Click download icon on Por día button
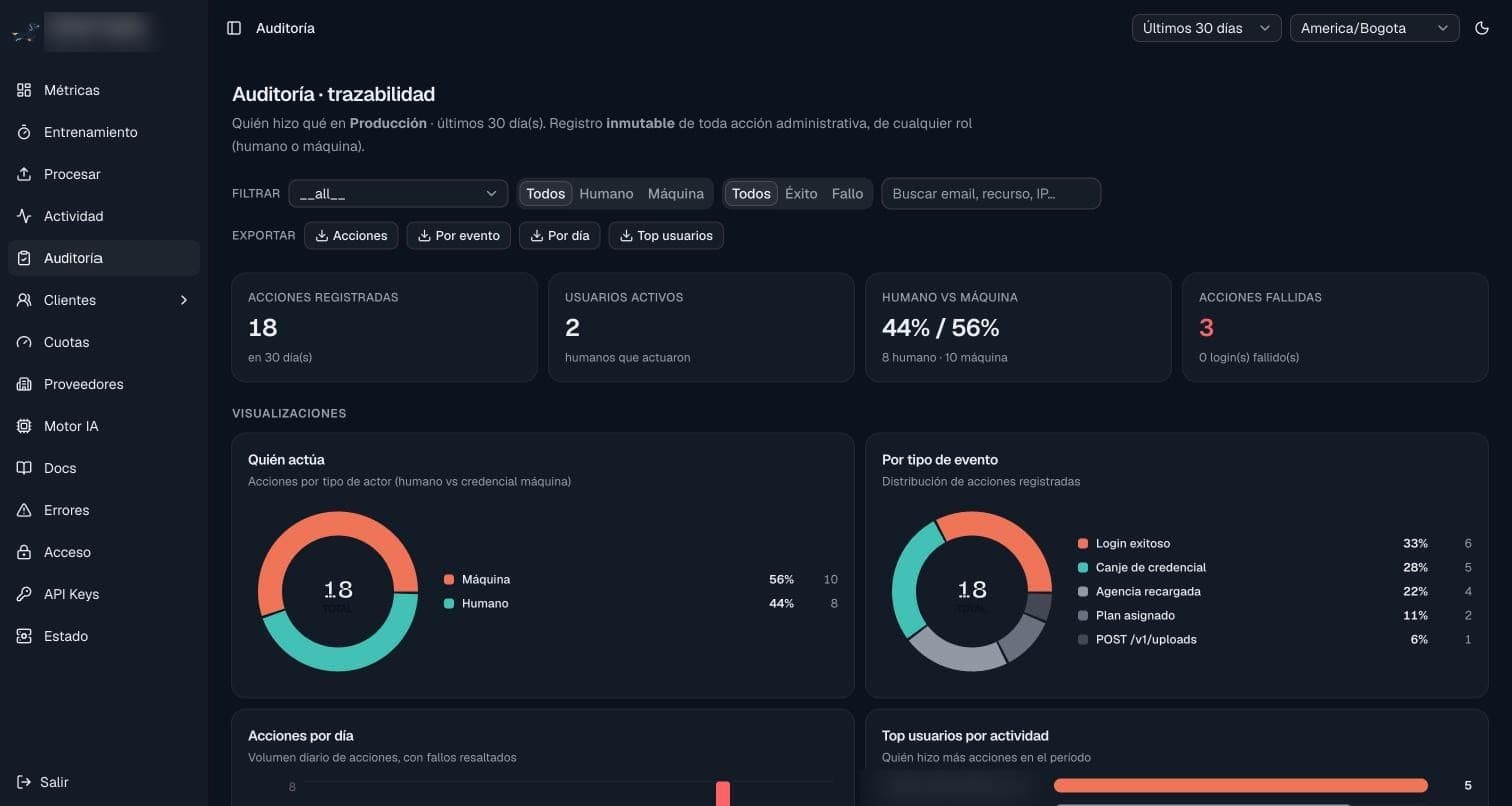 coord(537,236)
